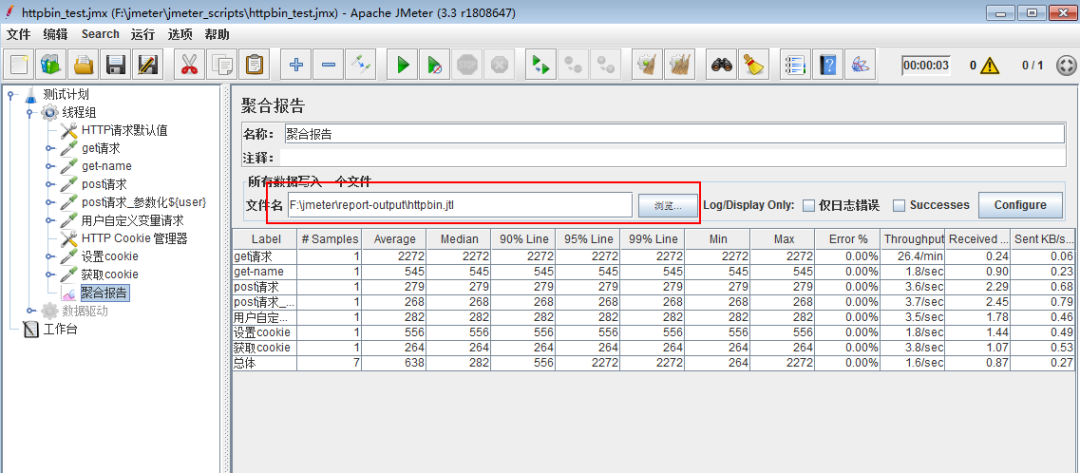Open the 选项 menu
This screenshot has height=473, width=1080.
(180, 34)
